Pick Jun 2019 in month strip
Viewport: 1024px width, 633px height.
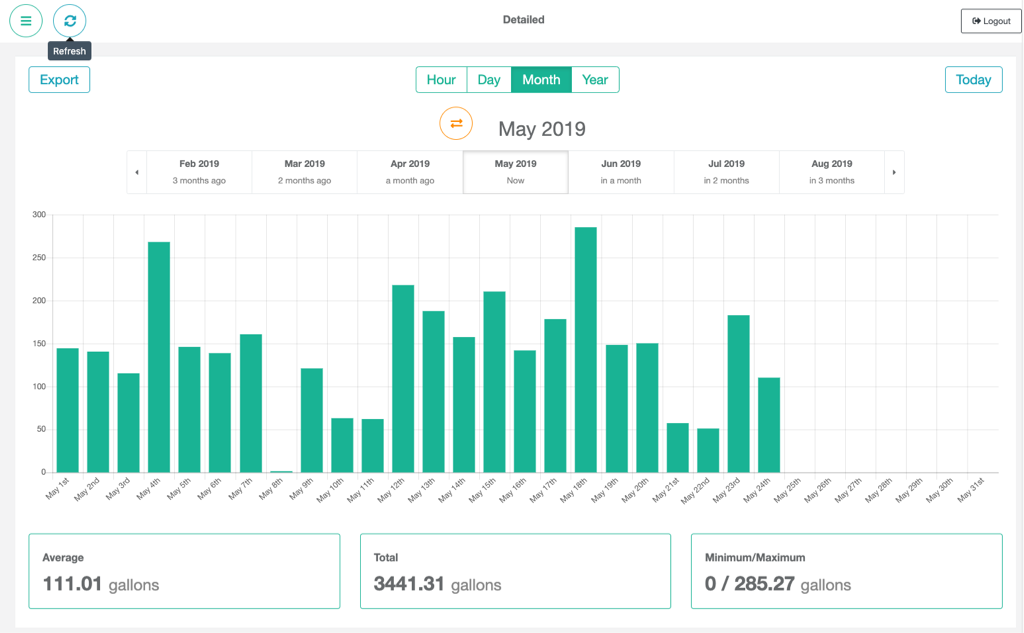pos(621,171)
